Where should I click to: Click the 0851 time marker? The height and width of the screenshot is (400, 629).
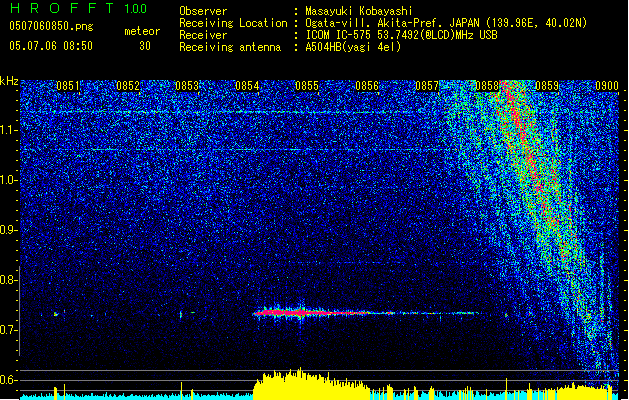click(68, 86)
